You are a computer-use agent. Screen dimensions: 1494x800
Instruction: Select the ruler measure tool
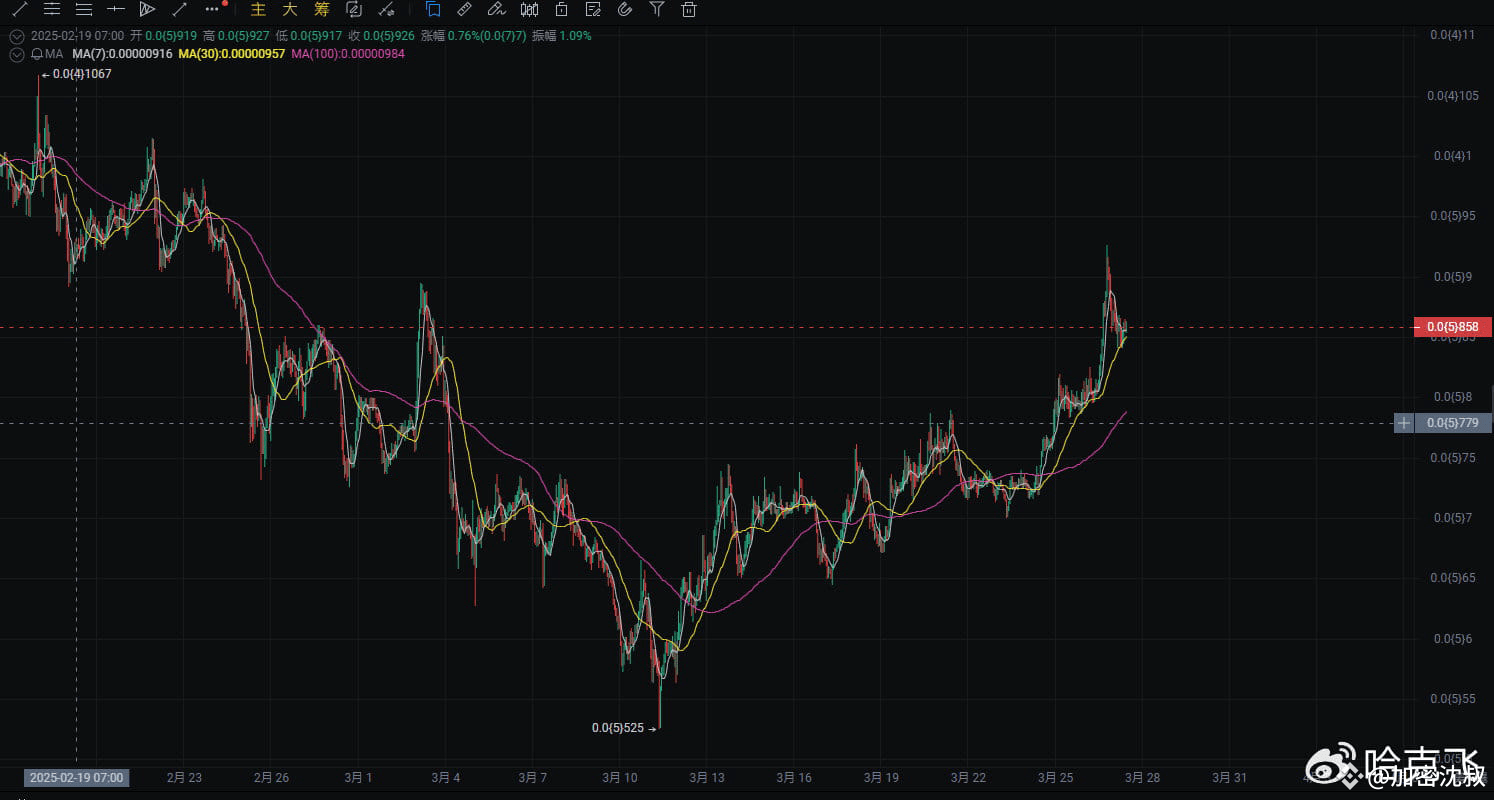click(x=464, y=9)
